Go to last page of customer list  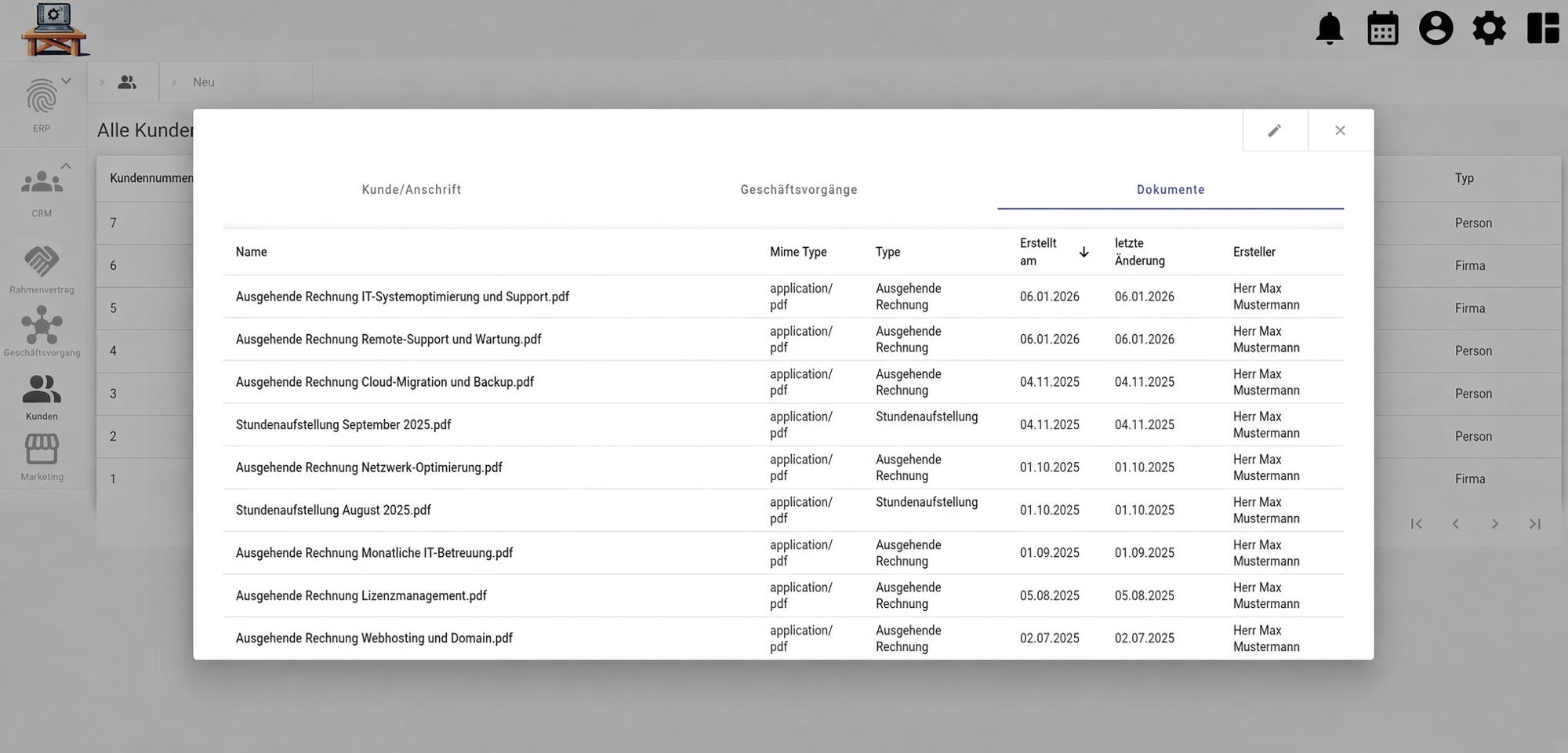point(1535,524)
